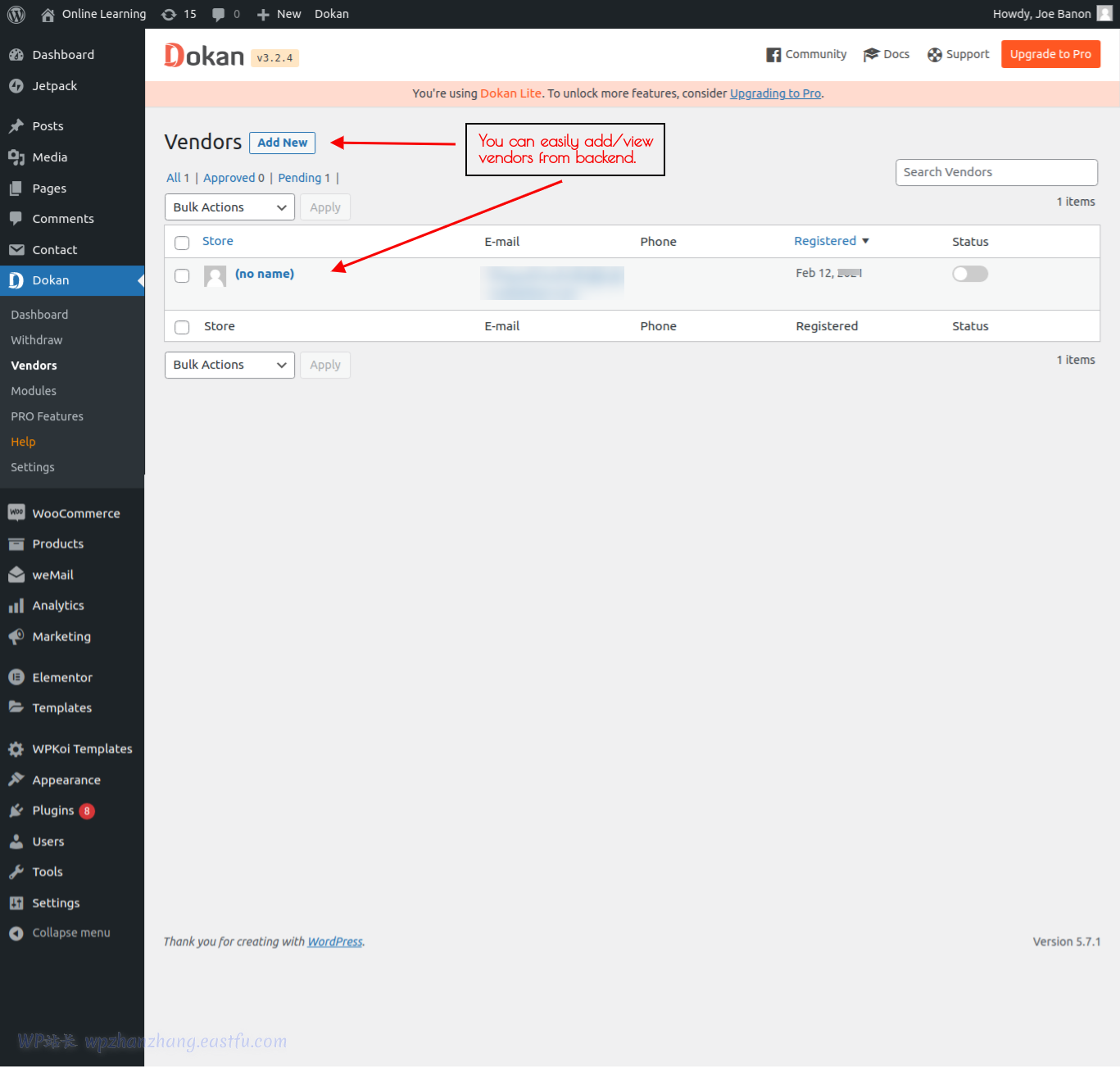1120x1067 pixels.
Task: Click the WooCommerce icon in sidebar
Action: coord(16,513)
